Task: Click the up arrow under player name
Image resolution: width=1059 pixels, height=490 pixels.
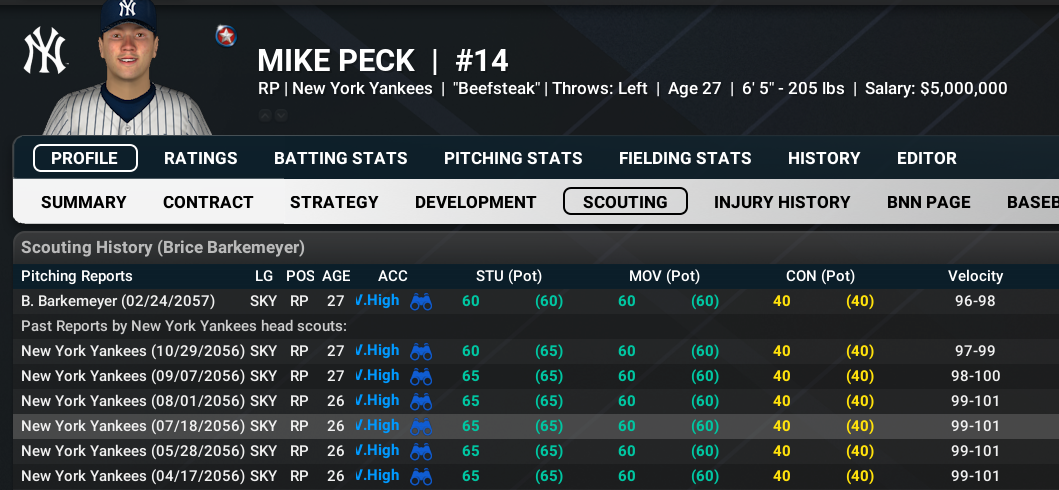Action: click(x=265, y=115)
